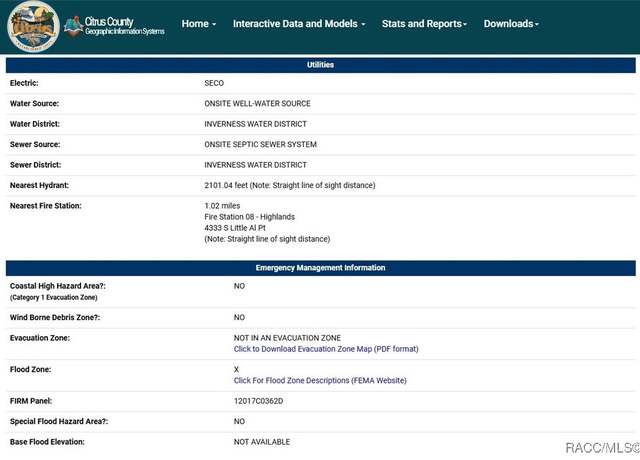Click the Utilities section header
The height and width of the screenshot is (460, 640).
(x=320, y=65)
